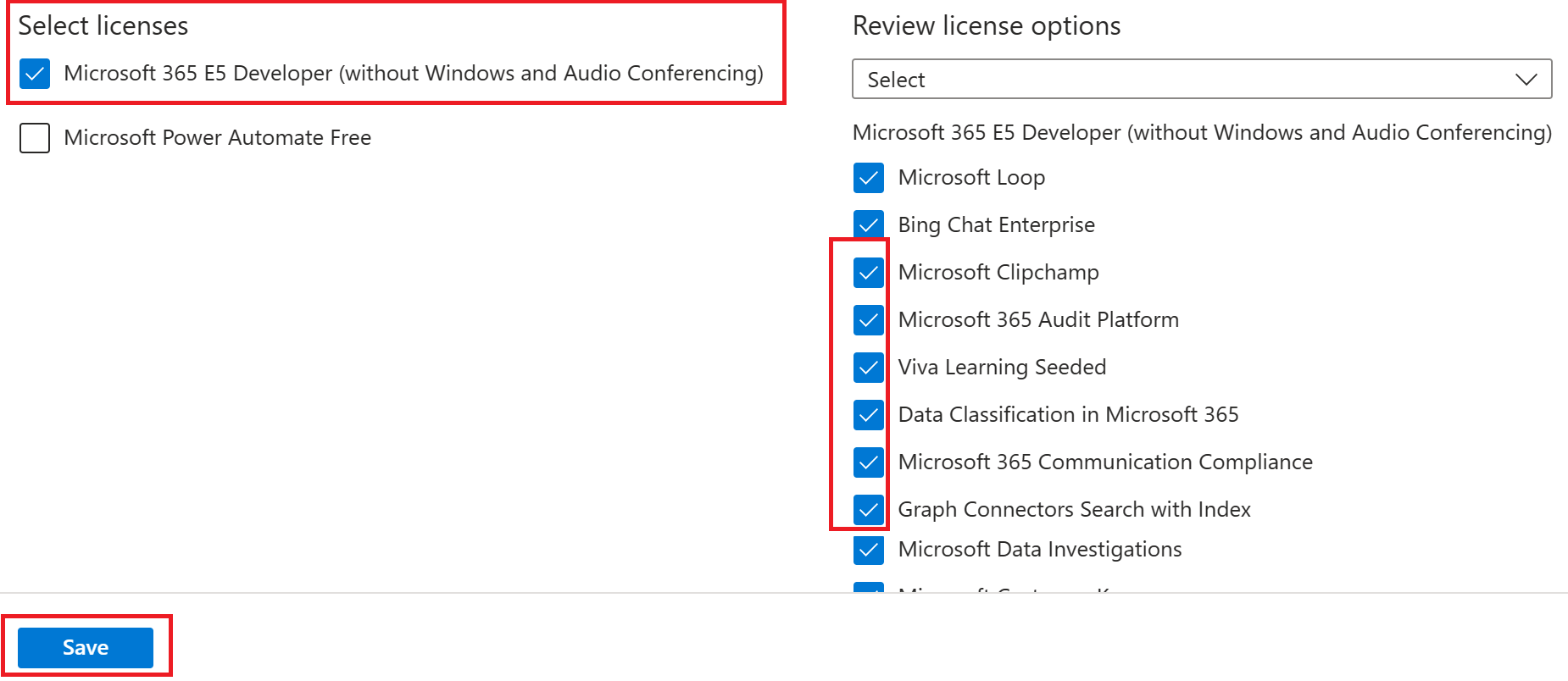
Task: Click the Viva Learning Seeded label
Action: (x=1001, y=368)
